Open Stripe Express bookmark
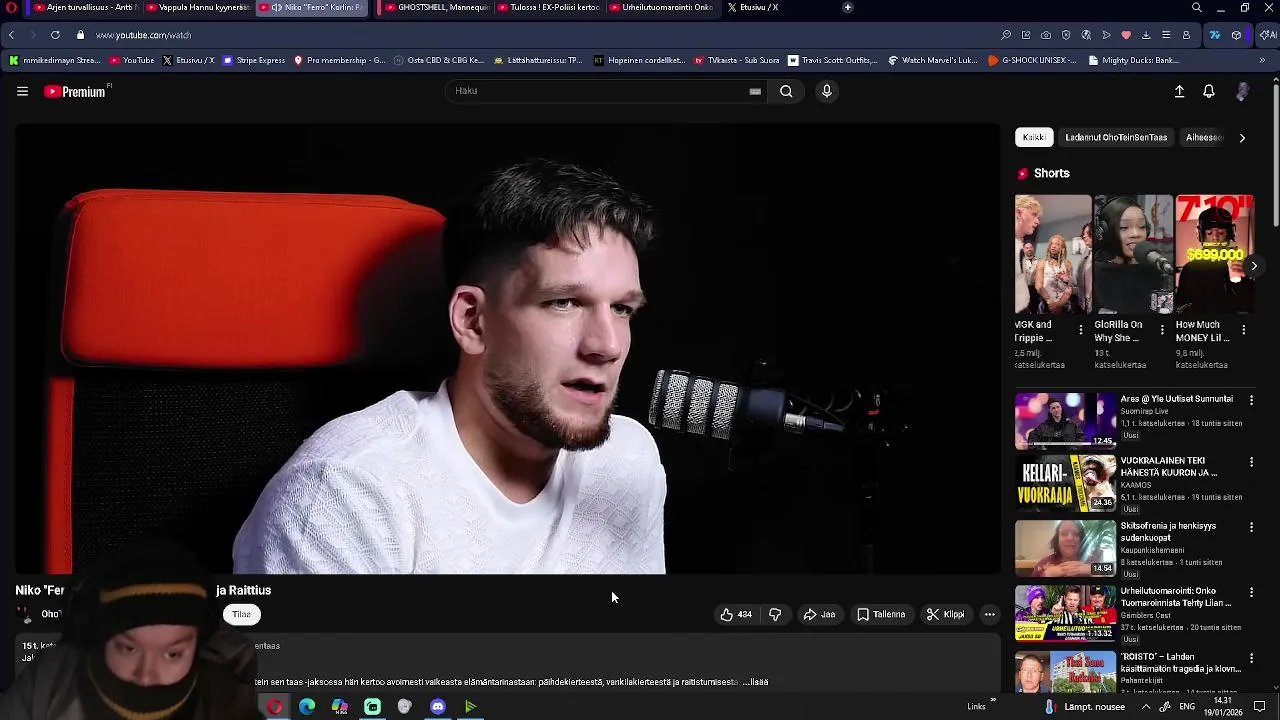This screenshot has width=1280, height=720. click(x=254, y=60)
